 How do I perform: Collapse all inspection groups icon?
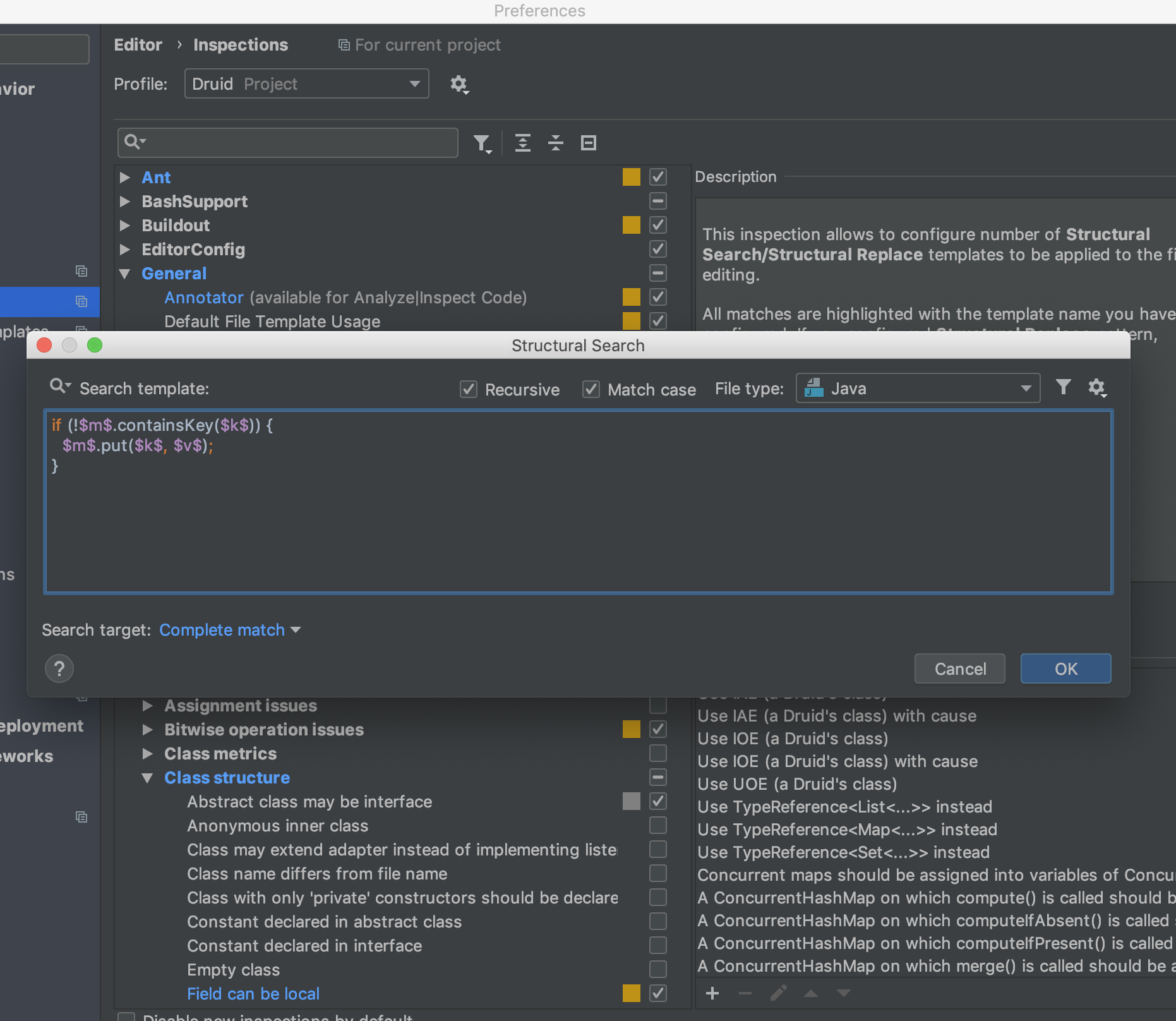[x=556, y=143]
